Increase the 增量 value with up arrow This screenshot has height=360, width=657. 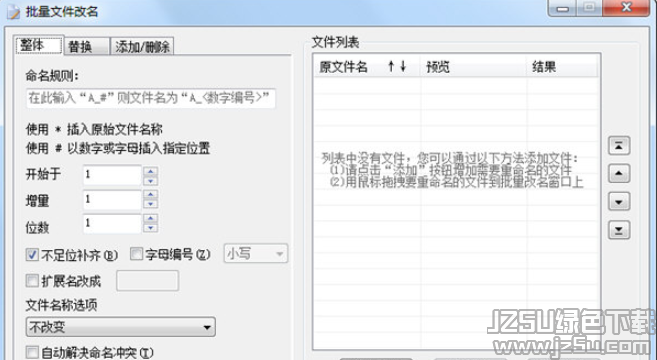click(x=150, y=194)
